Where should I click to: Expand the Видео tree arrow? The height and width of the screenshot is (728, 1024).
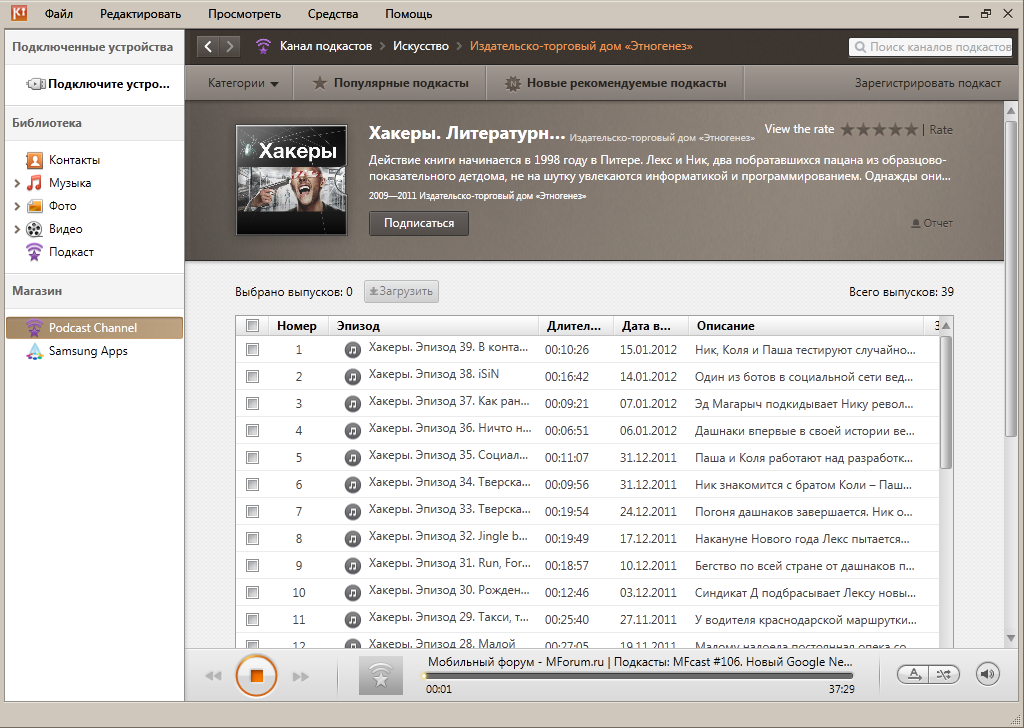click(17, 229)
